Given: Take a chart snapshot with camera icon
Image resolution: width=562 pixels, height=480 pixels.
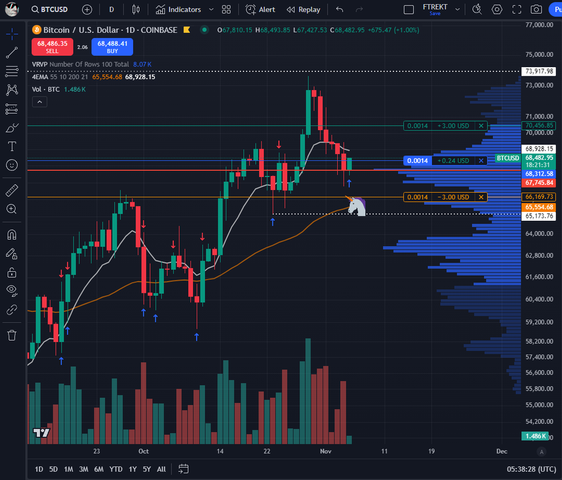Looking at the screenshot, I should click(536, 9).
